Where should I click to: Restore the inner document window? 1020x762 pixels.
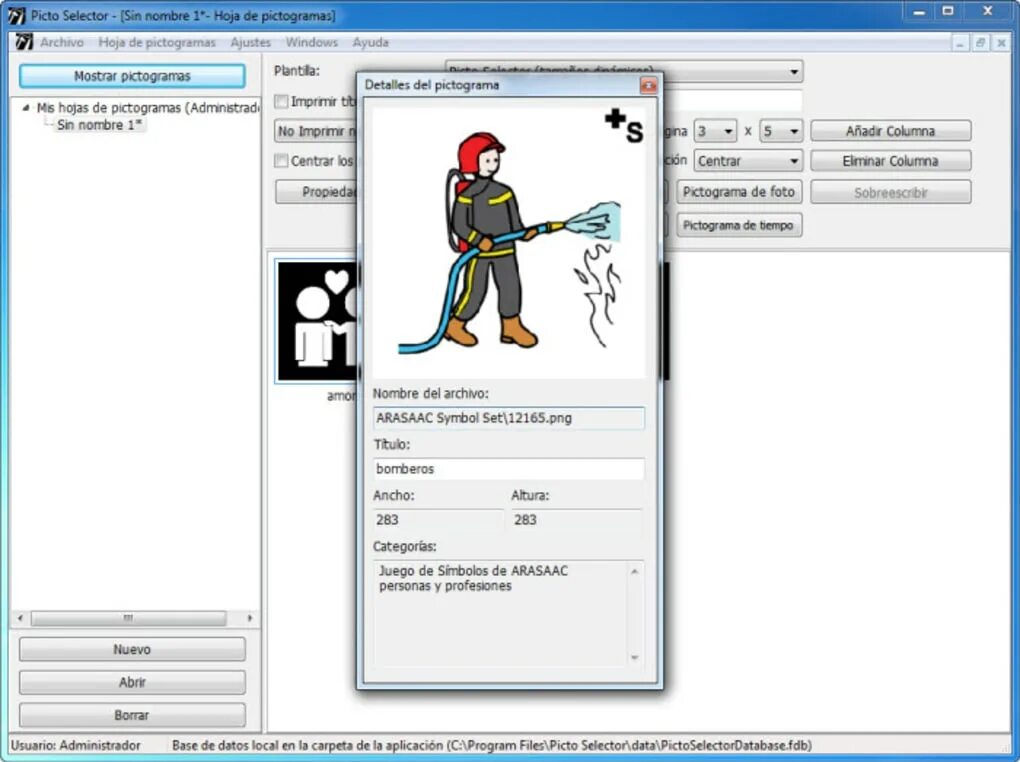point(980,43)
